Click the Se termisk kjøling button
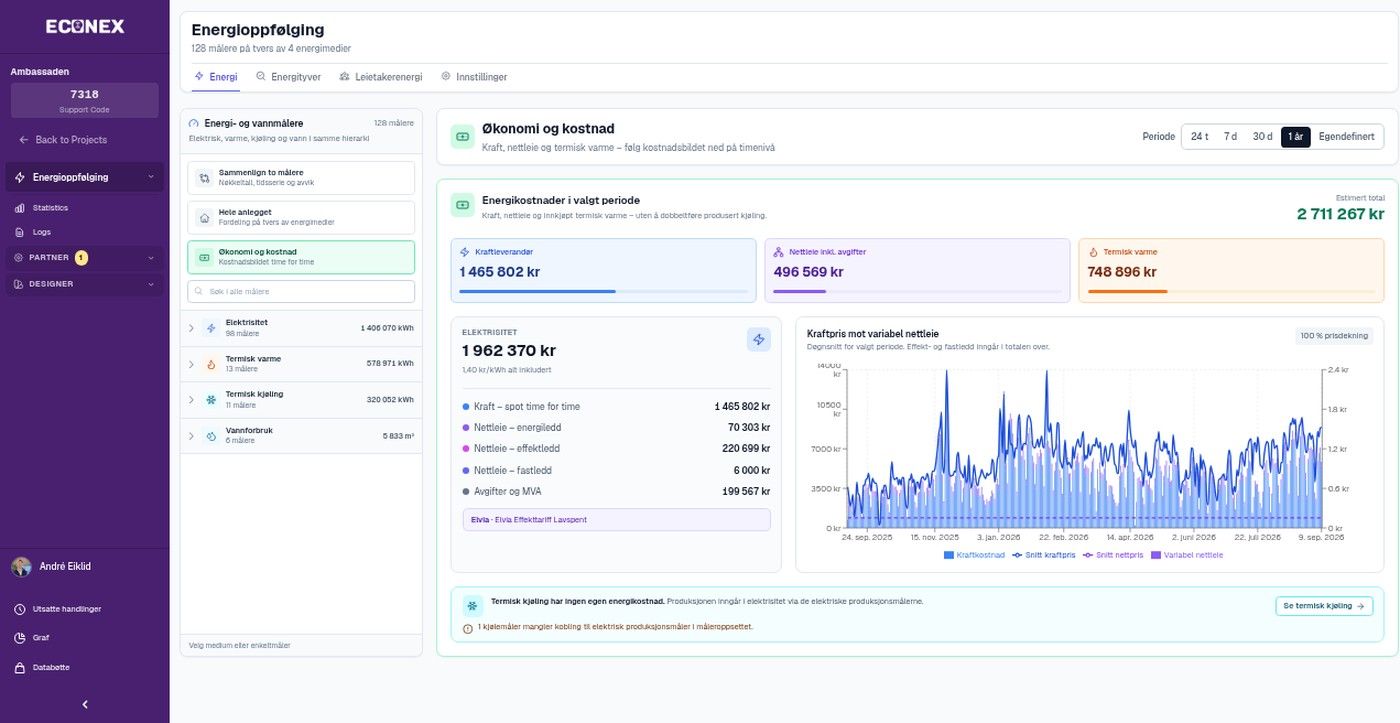Screen dimensions: 1400x723 click(x=1324, y=606)
